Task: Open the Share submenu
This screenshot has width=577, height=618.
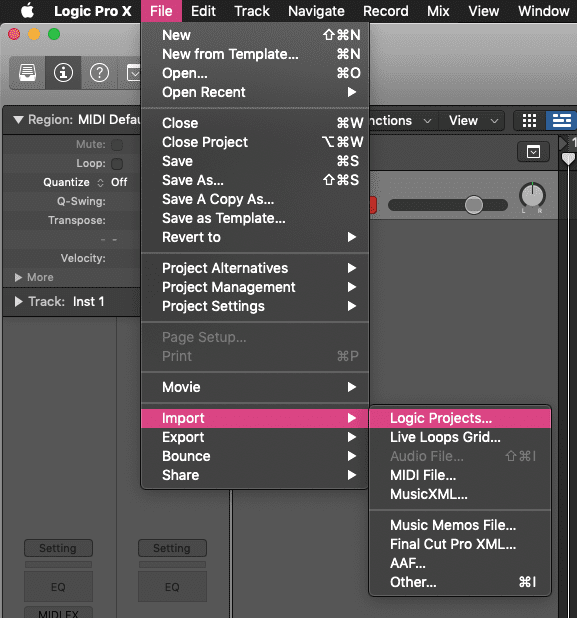Action: [x=255, y=475]
